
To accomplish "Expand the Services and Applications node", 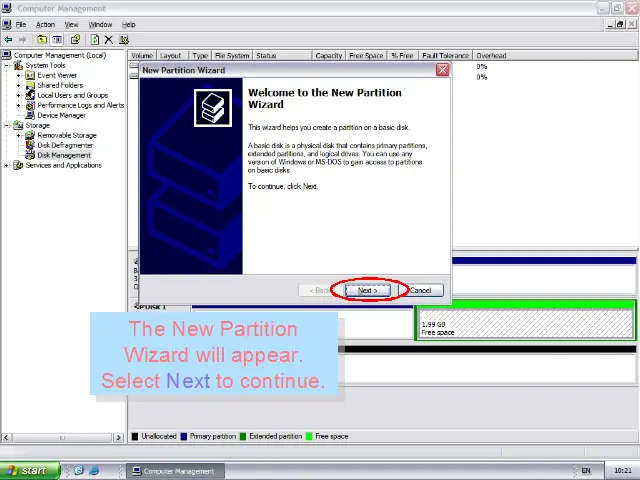I will click(x=7, y=165).
